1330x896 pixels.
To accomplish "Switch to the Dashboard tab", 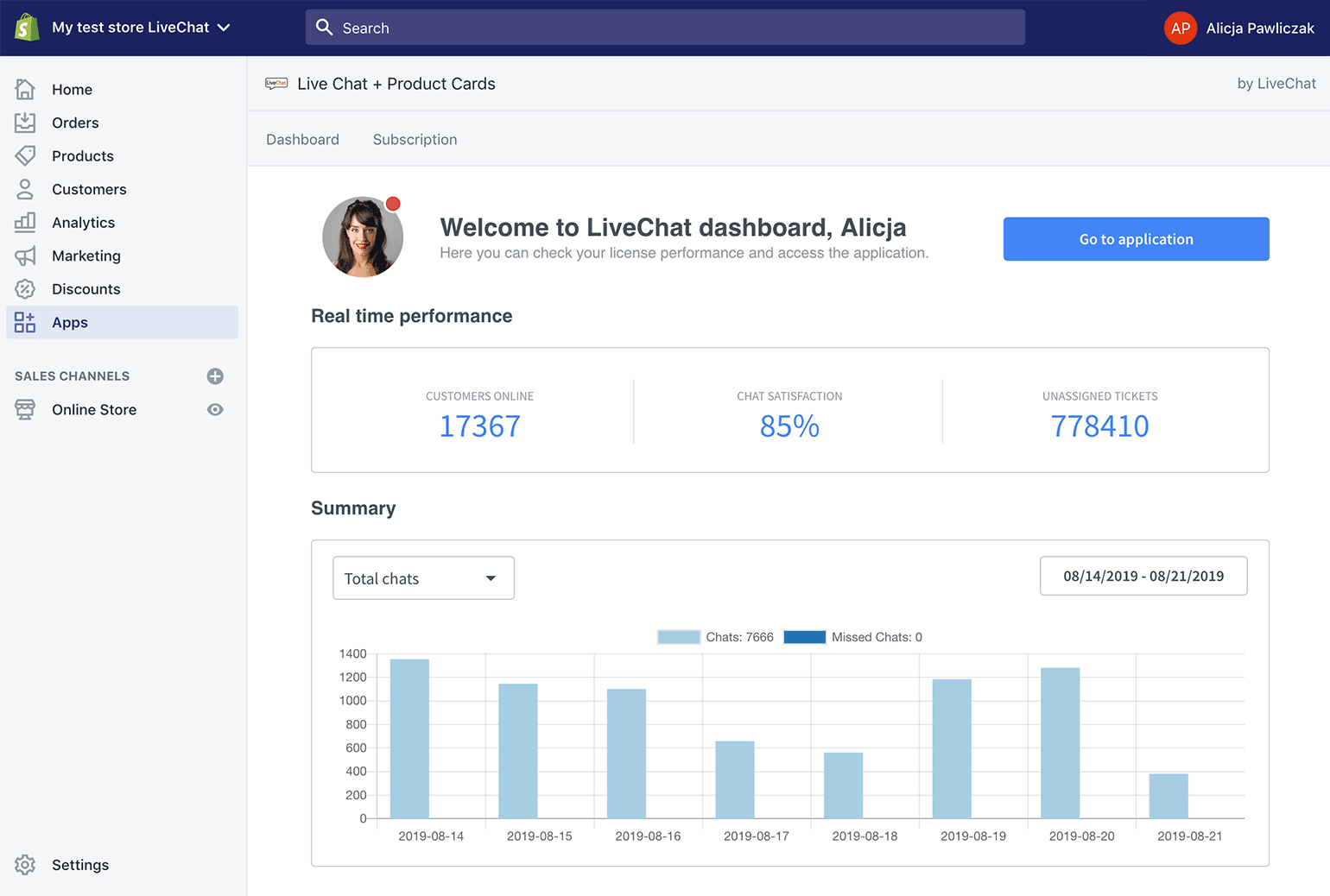I will click(302, 139).
